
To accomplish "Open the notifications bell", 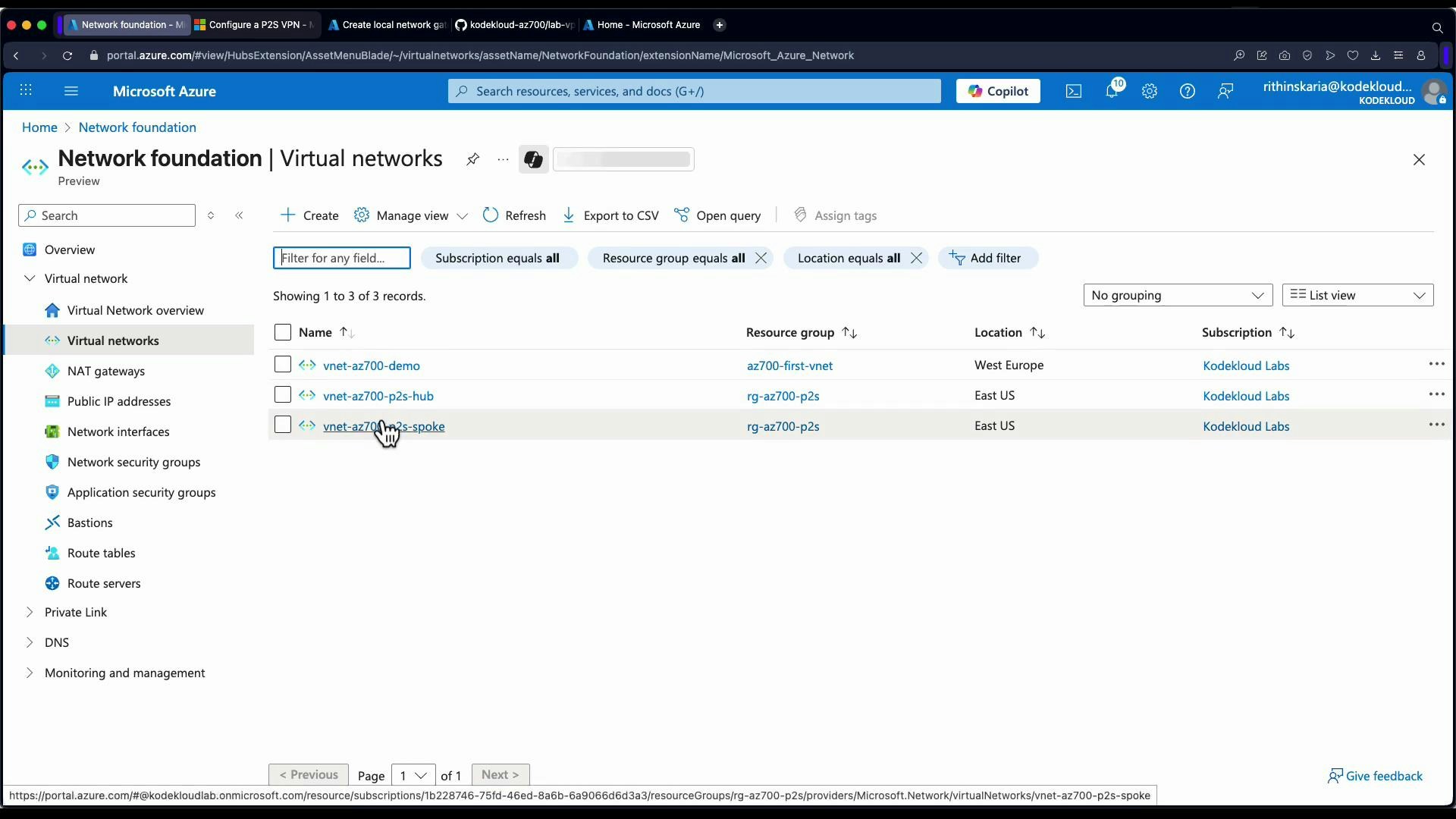I will pyautogui.click(x=1113, y=91).
